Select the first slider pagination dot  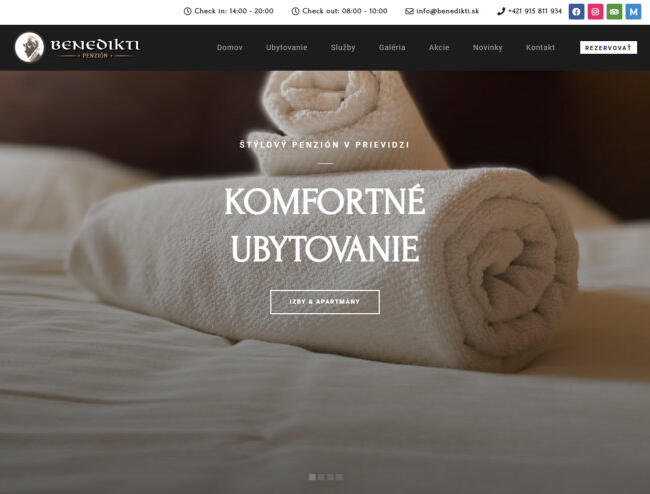pyautogui.click(x=312, y=477)
